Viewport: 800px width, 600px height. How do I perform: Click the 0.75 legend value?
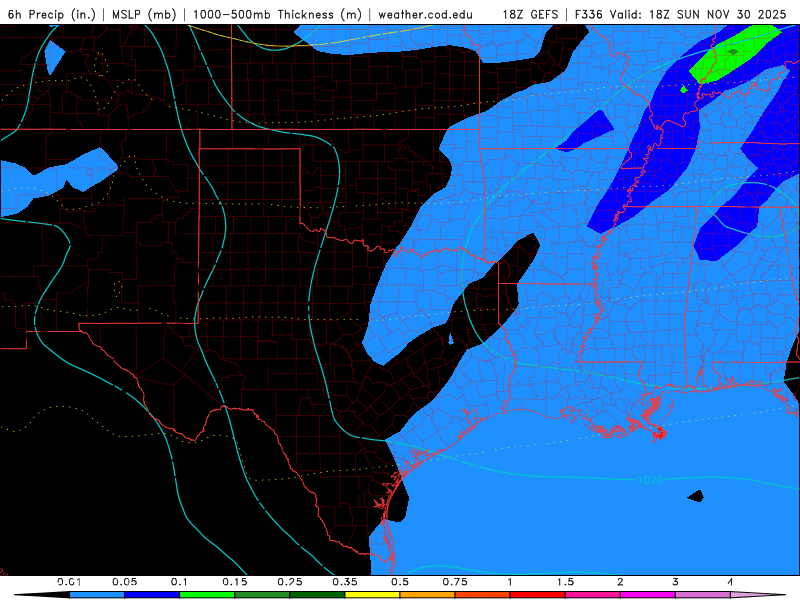(455, 582)
